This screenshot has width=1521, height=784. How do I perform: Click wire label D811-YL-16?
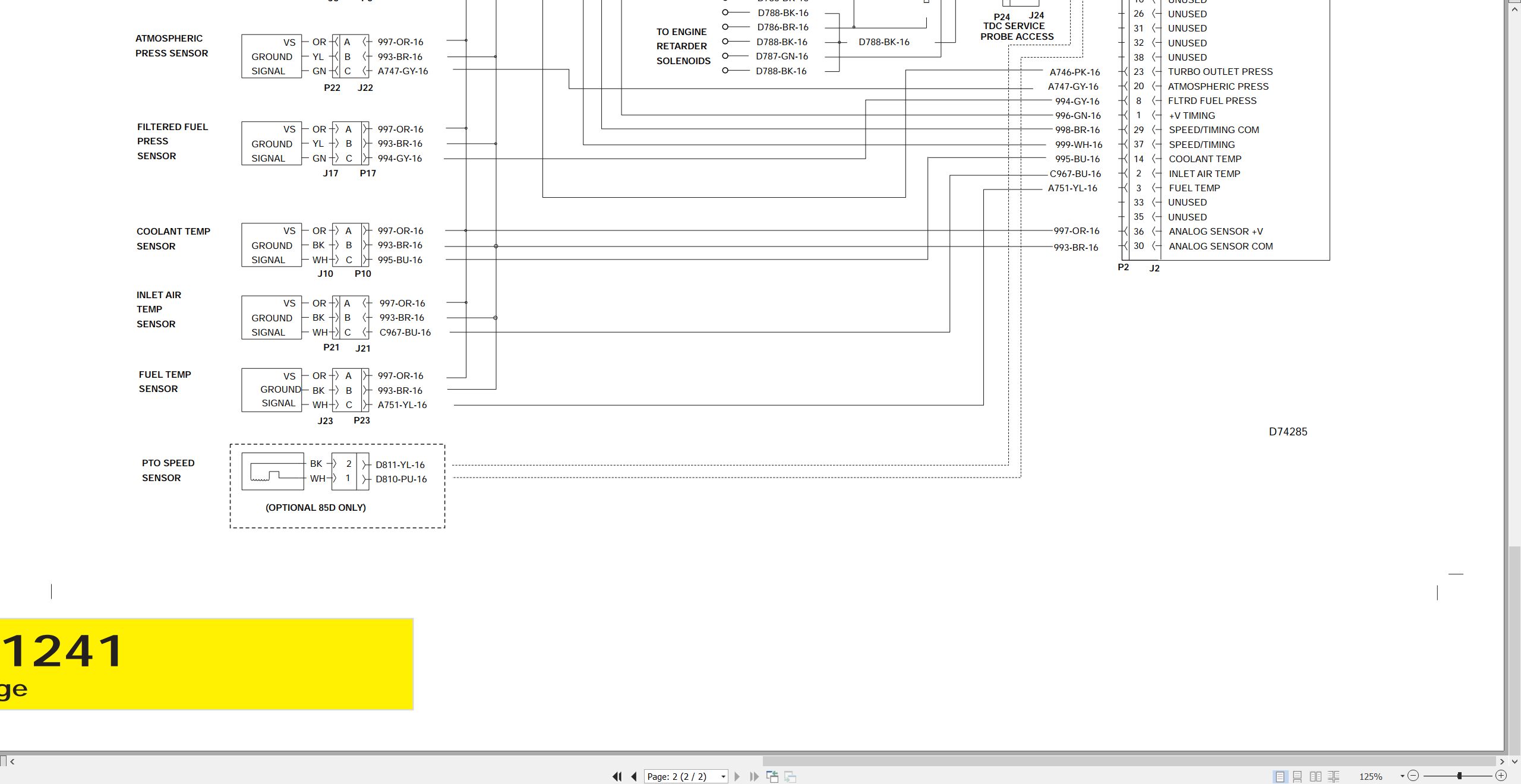click(400, 465)
